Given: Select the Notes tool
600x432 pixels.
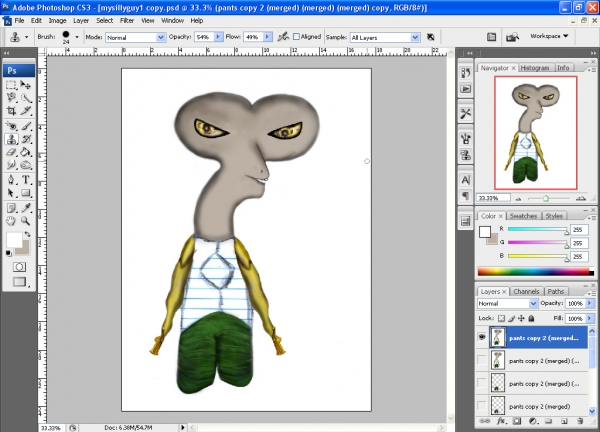Looking at the screenshot, I should (x=11, y=208).
